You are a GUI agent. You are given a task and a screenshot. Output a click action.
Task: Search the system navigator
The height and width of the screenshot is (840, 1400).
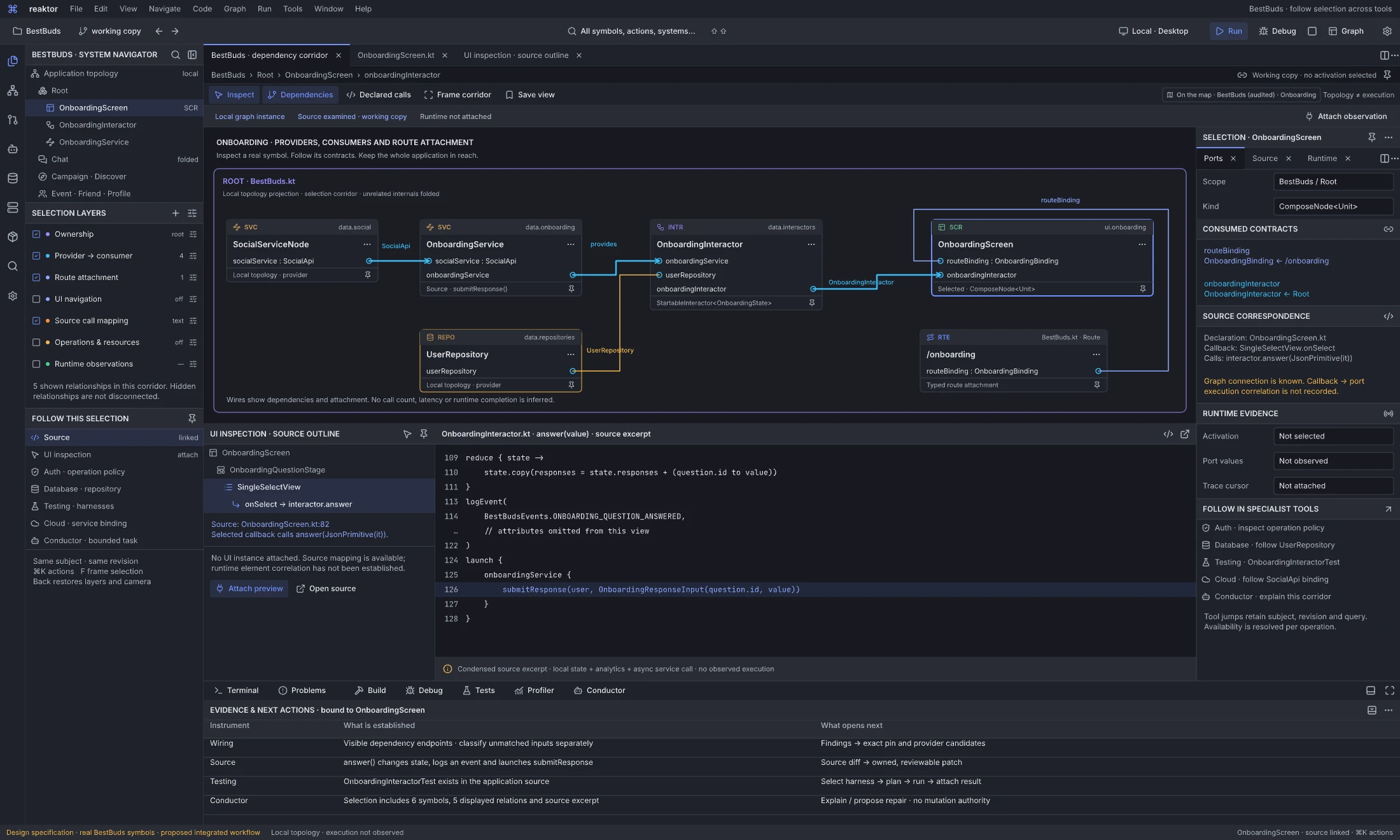(176, 55)
